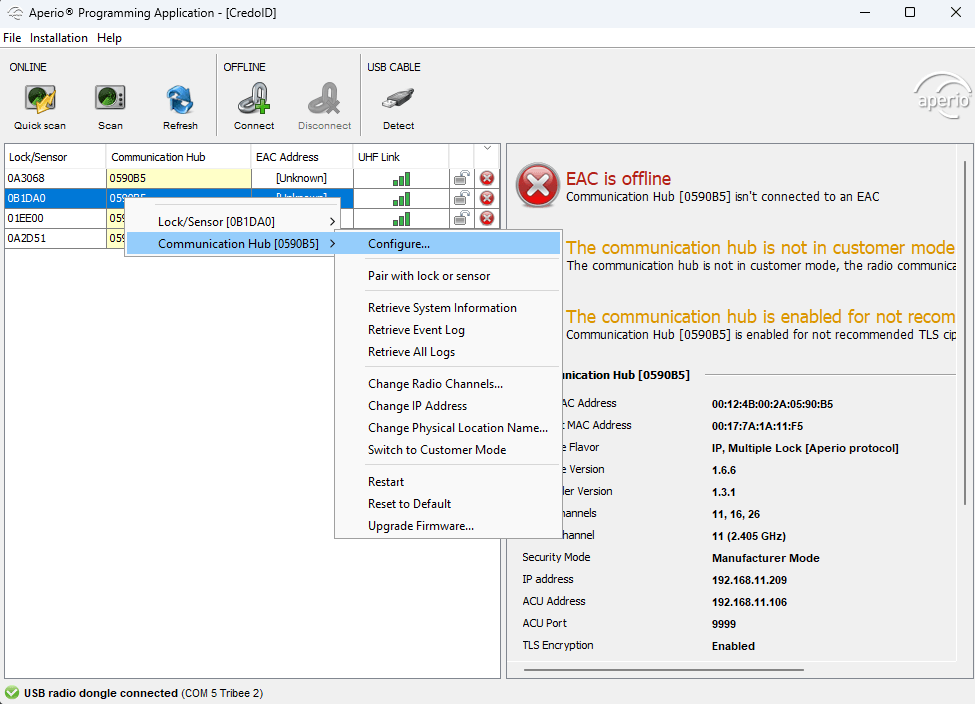Viewport: 975px width, 704px height.
Task: Click the padlock icon in row 0B1DA0
Action: pos(461,198)
